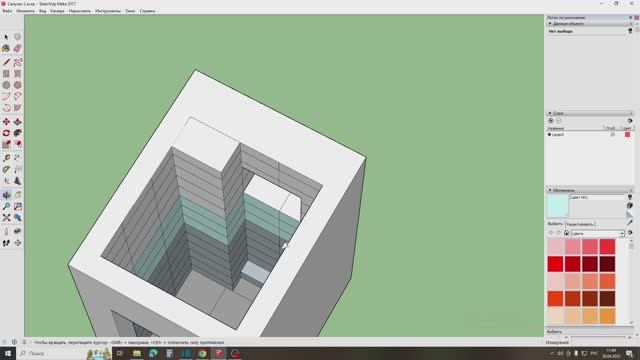Screen dimensions: 640x360
Task: Activate the Tape Measure tool
Action: (6, 158)
